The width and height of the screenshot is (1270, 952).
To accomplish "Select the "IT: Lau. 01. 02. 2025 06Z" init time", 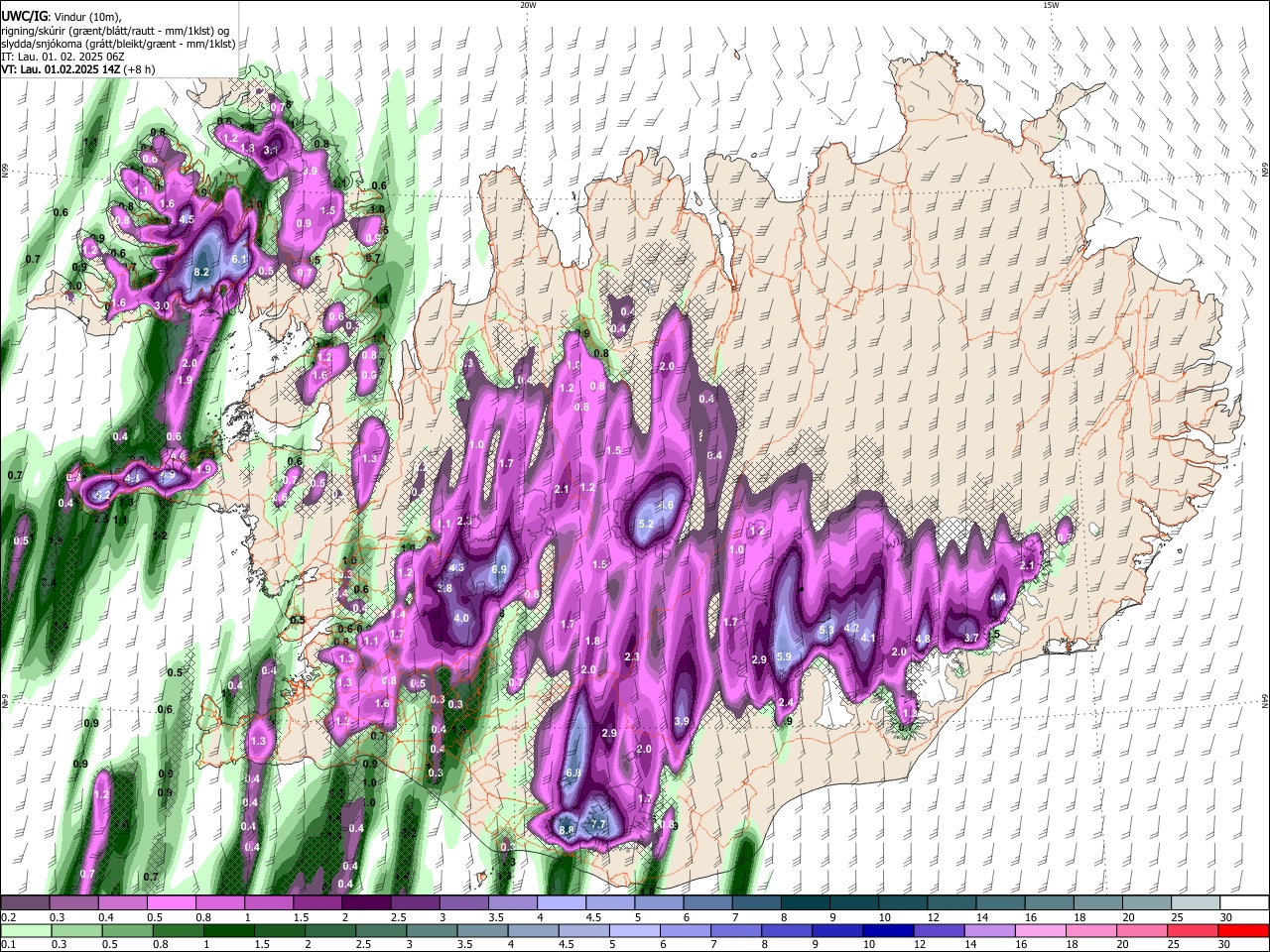I will pyautogui.click(x=62, y=58).
